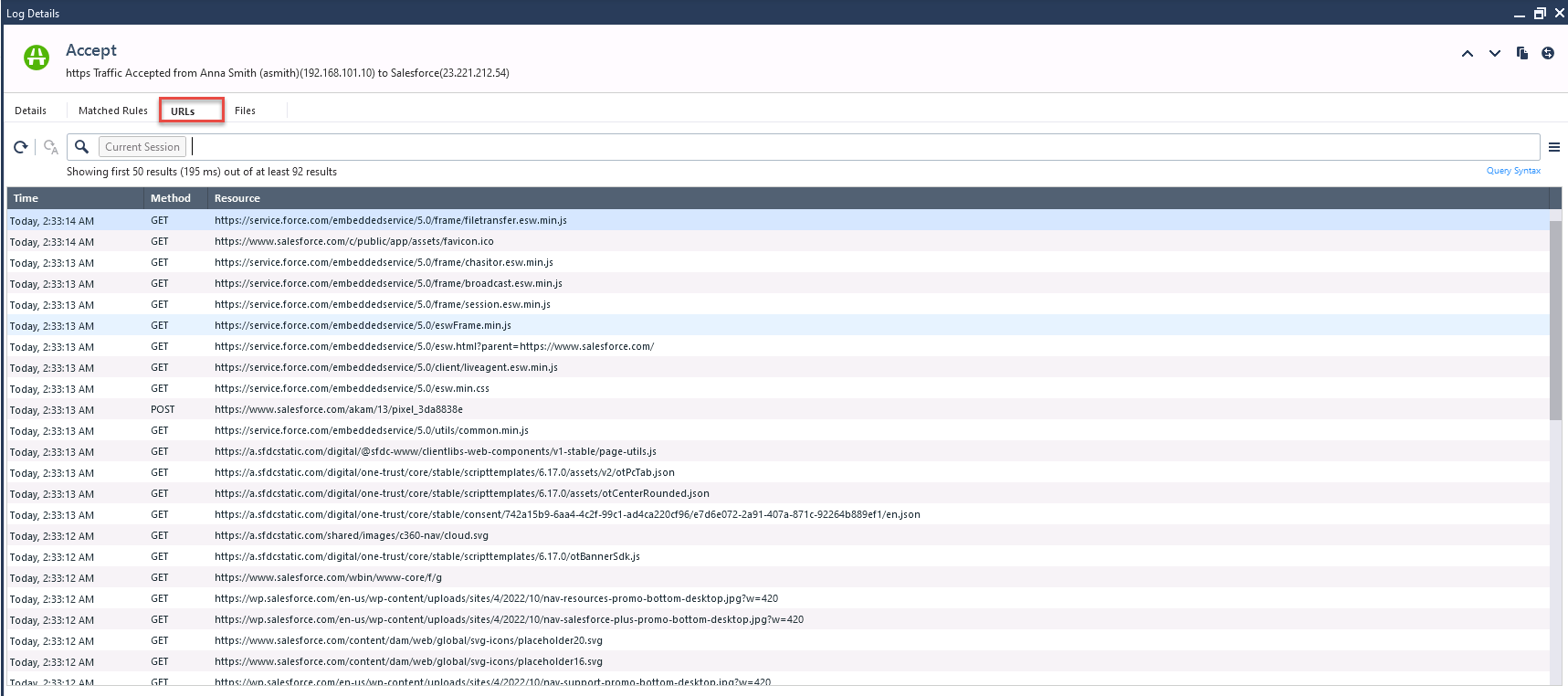Open the Details tab
Viewport: 1568px width, 696px height.
click(30, 111)
